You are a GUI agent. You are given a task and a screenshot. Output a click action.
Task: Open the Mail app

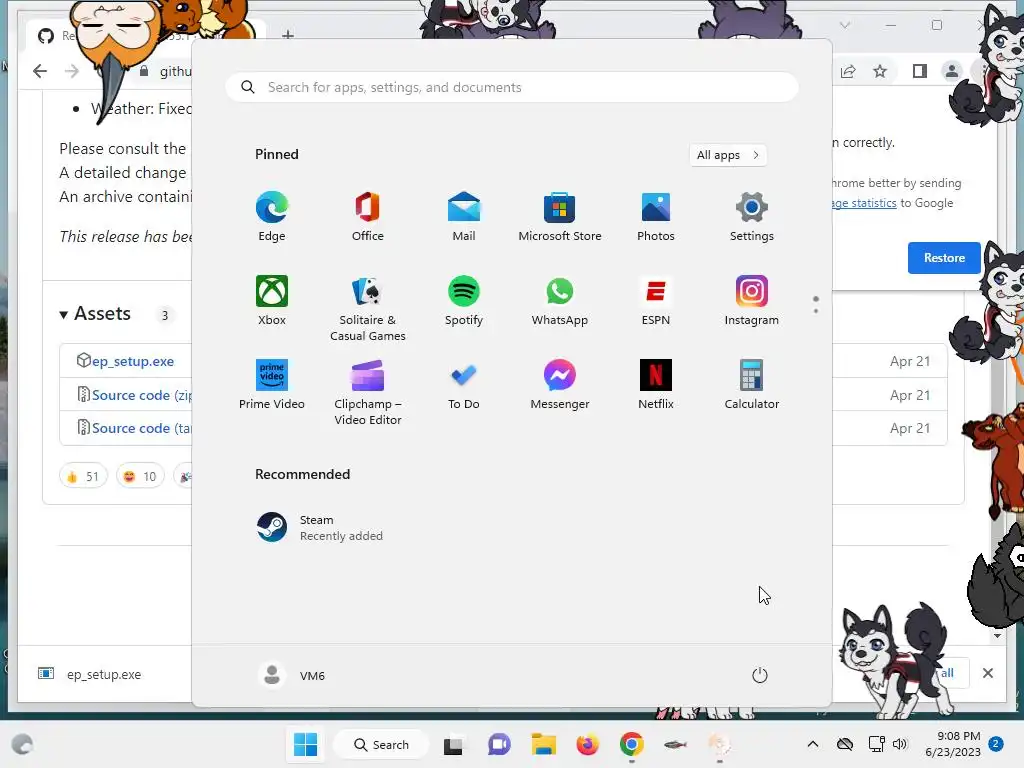click(x=464, y=217)
